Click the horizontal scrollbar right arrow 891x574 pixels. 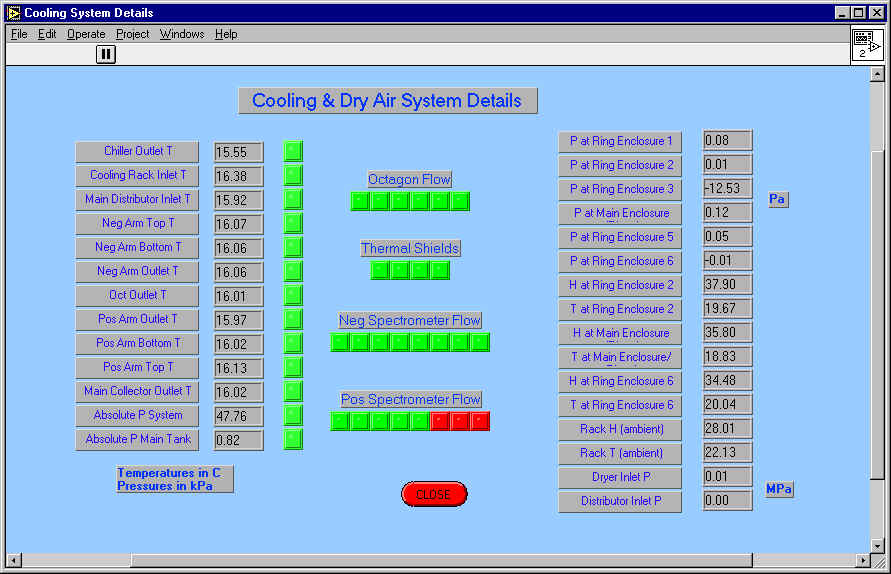click(x=863, y=560)
